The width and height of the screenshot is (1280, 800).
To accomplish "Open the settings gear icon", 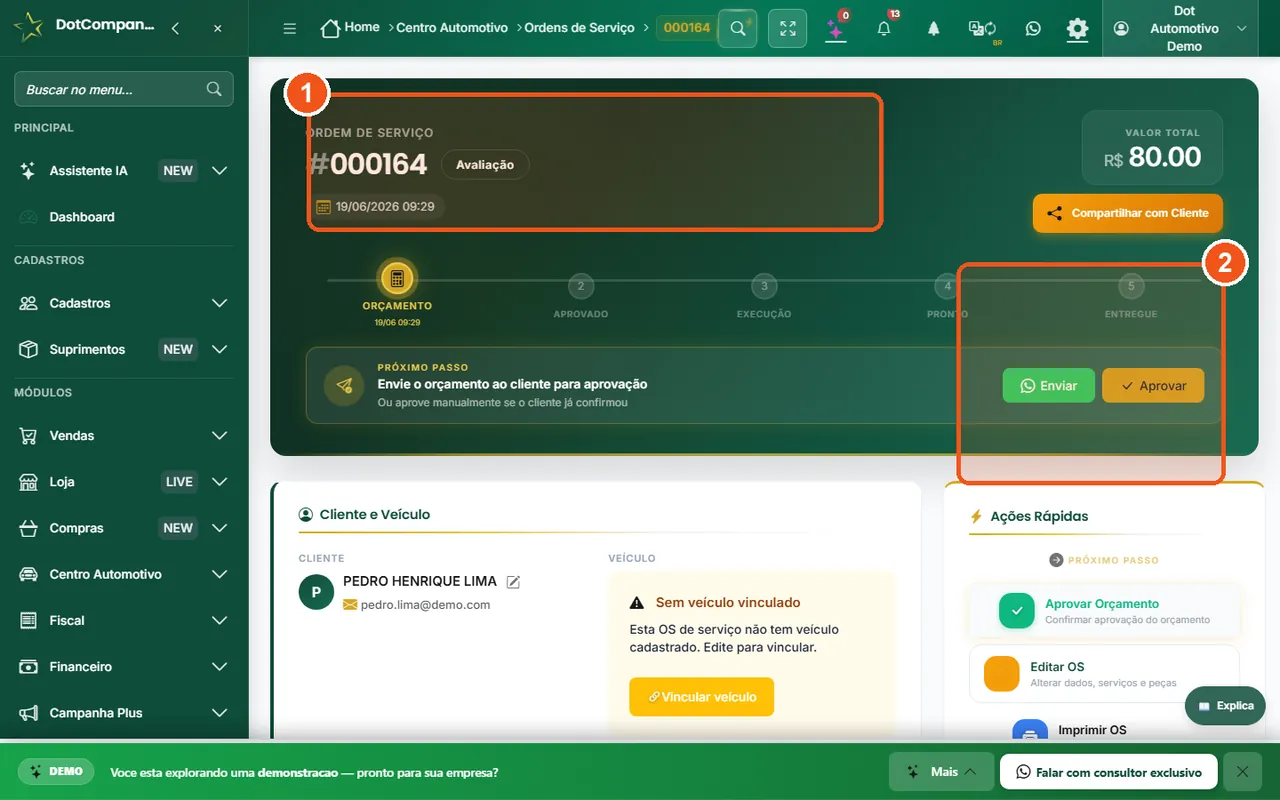I will pos(1077,29).
